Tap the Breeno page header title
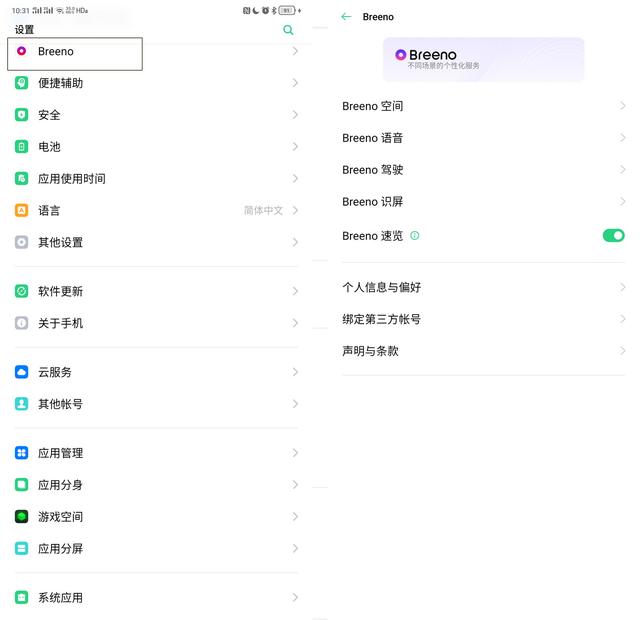The width and height of the screenshot is (640, 620). pyautogui.click(x=378, y=17)
